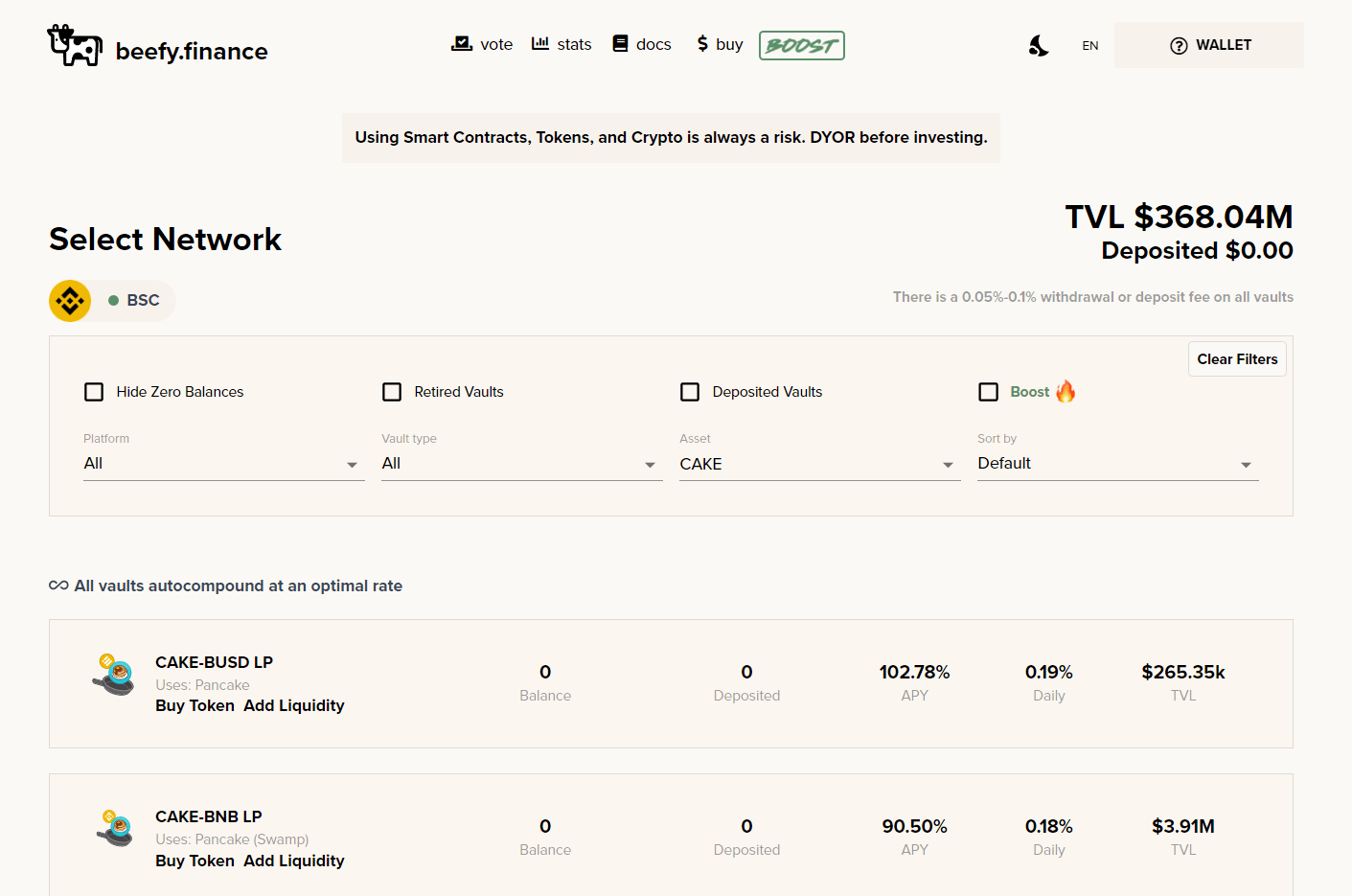Click Buy Token under CAKE-BNB LP
1352x896 pixels.
tap(195, 861)
